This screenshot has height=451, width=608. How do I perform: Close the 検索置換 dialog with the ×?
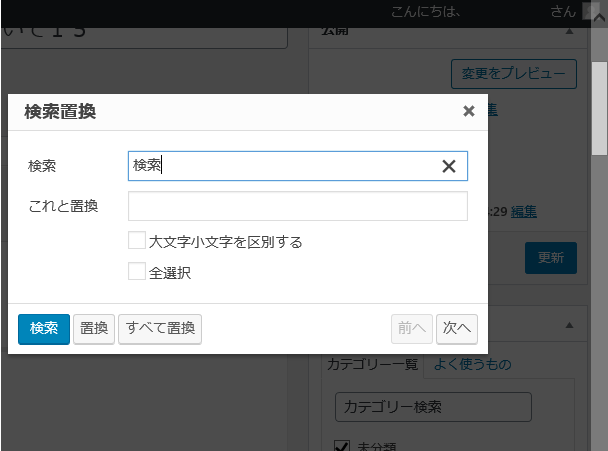[468, 112]
